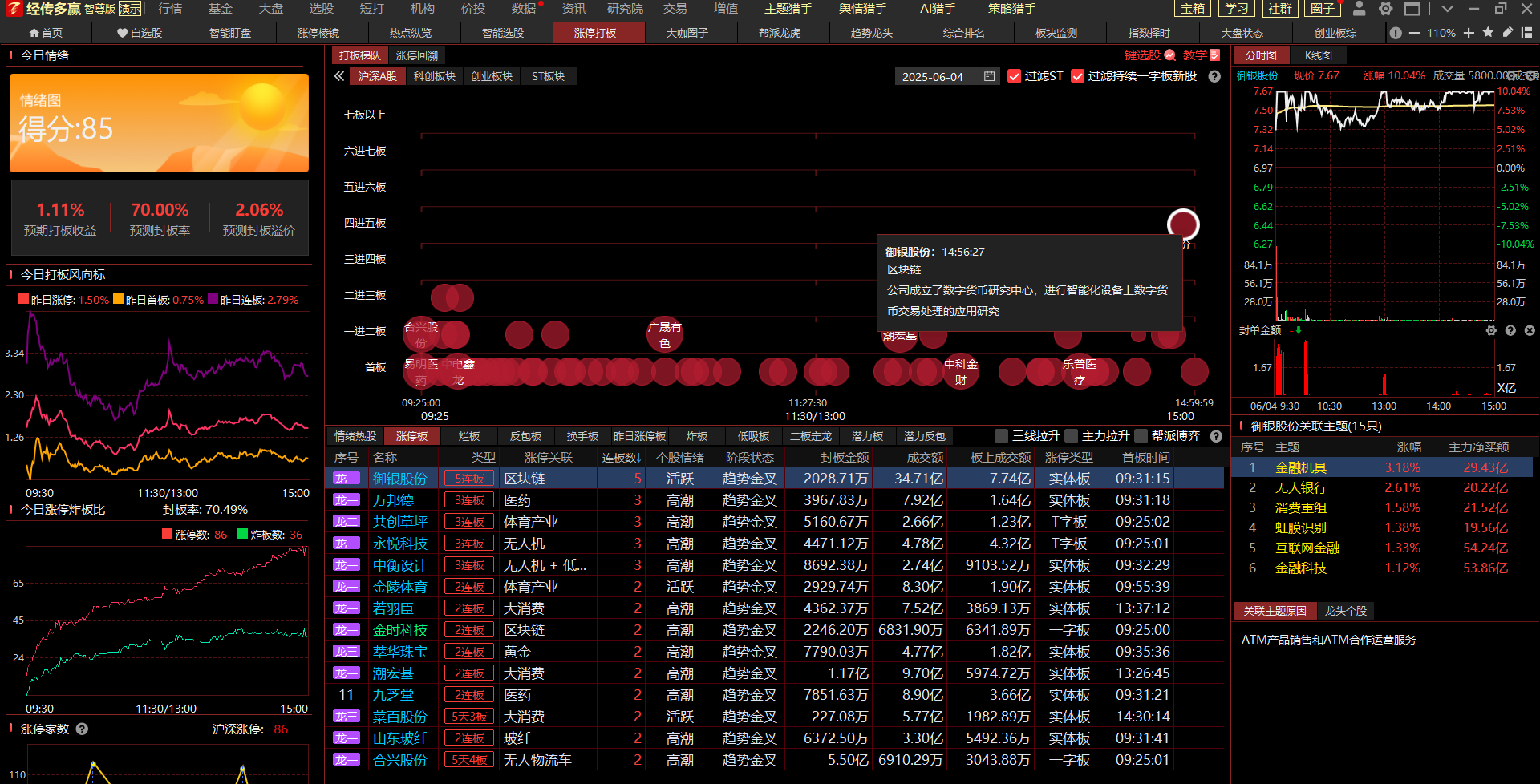Open 板块监测 toolbar tab
Image resolution: width=1540 pixels, height=784 pixels.
click(x=1056, y=33)
